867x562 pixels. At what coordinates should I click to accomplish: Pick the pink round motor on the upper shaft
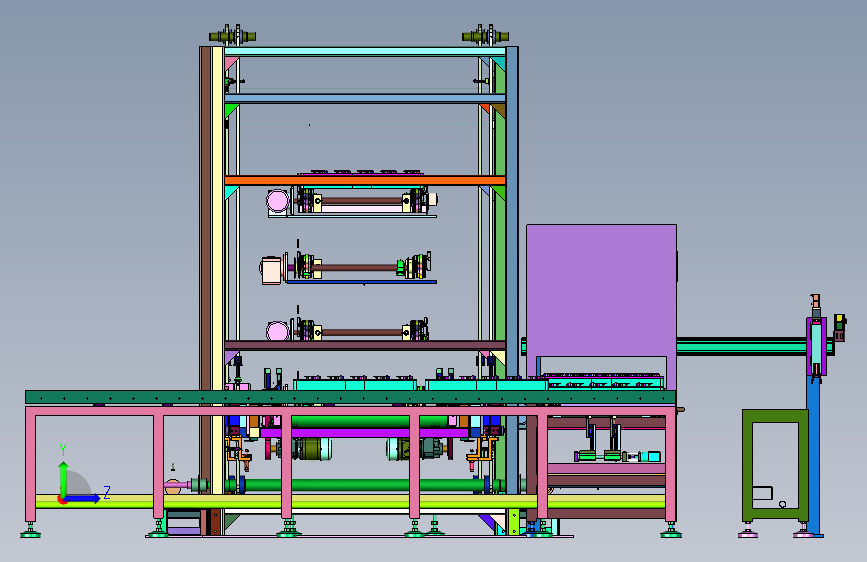pos(278,200)
